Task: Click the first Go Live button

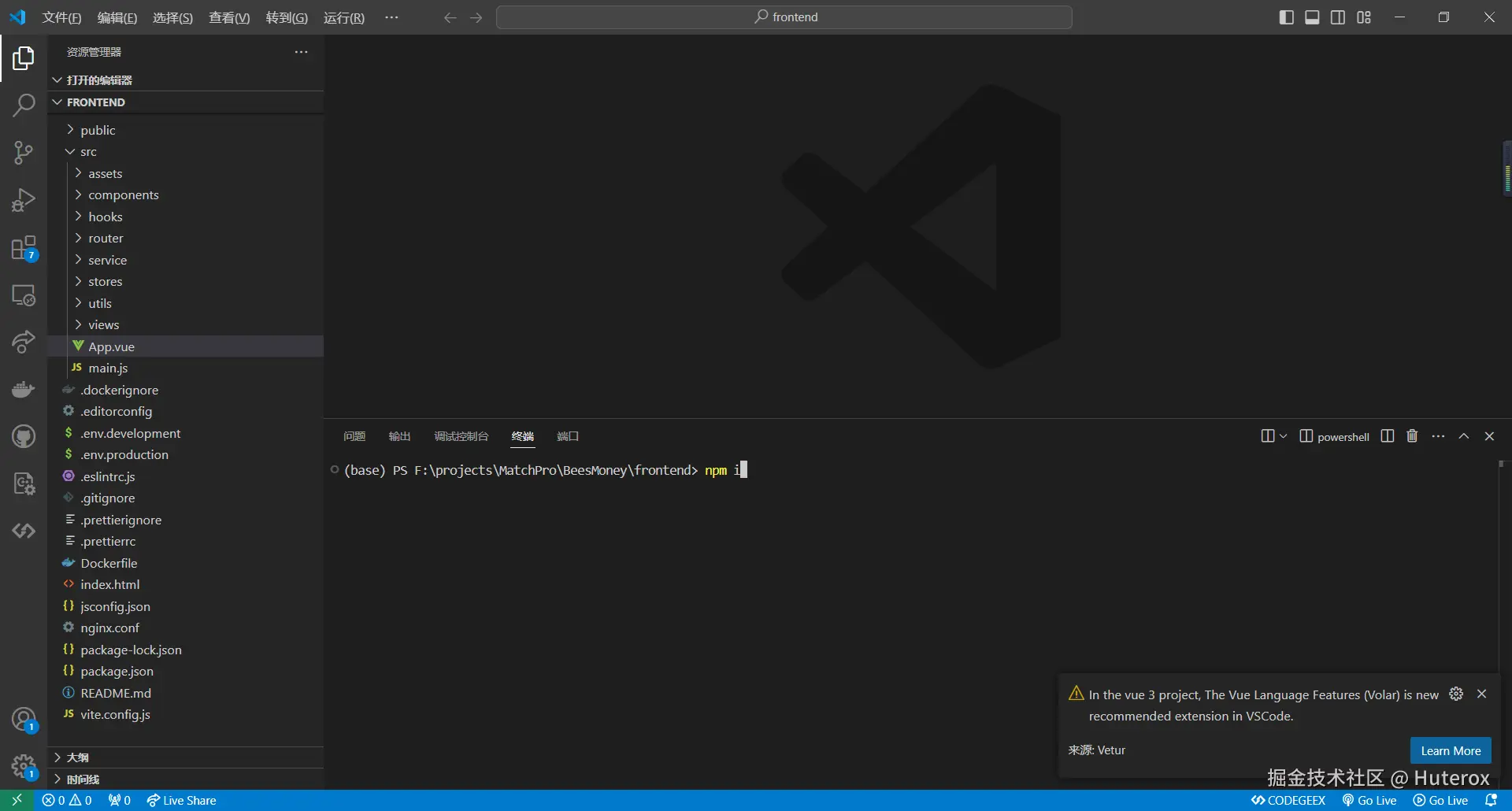Action: coord(1369,800)
